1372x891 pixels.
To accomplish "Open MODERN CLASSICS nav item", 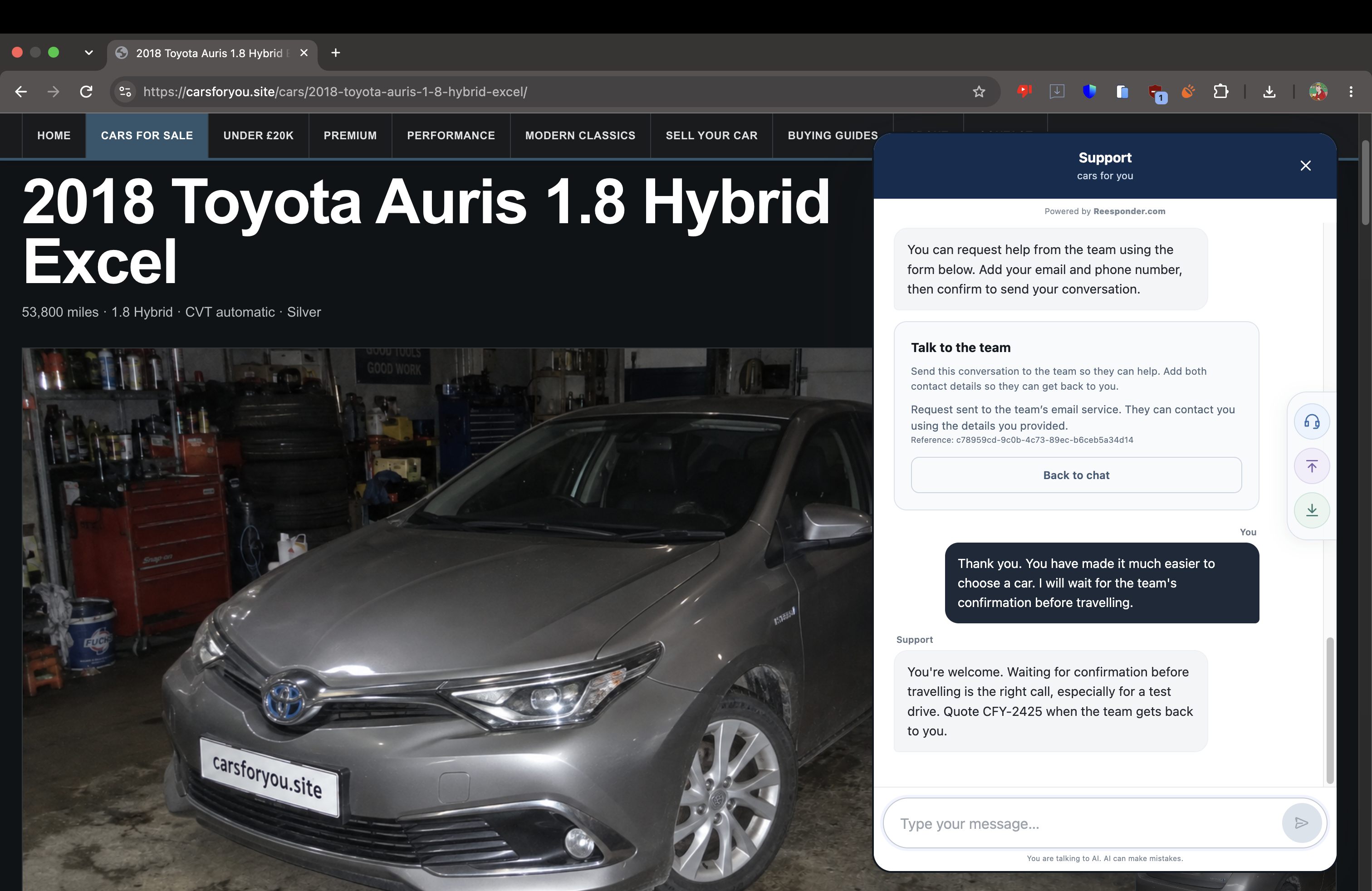I will [x=580, y=136].
